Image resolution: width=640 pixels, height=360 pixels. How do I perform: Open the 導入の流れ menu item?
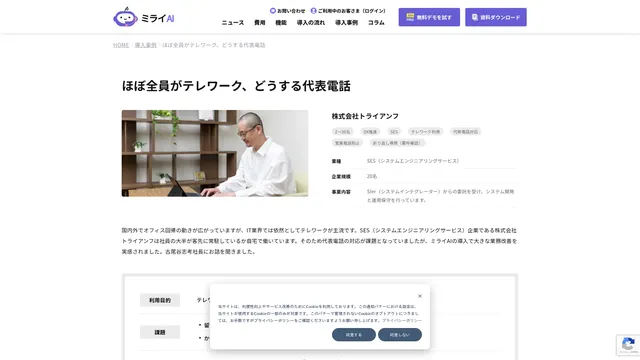pyautogui.click(x=311, y=23)
